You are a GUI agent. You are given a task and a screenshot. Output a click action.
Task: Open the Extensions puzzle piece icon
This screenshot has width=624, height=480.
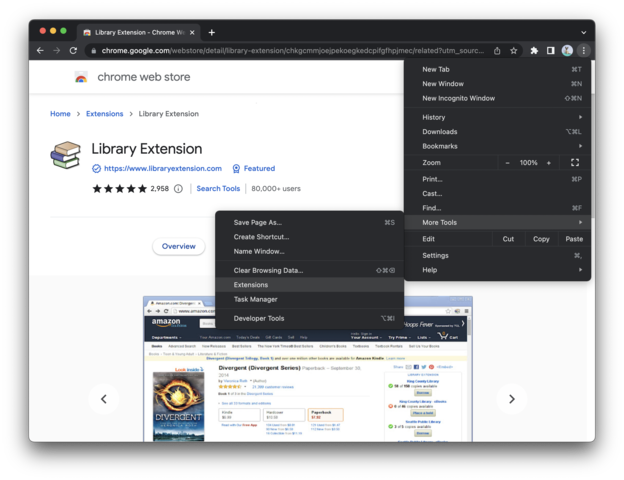[x=534, y=51]
